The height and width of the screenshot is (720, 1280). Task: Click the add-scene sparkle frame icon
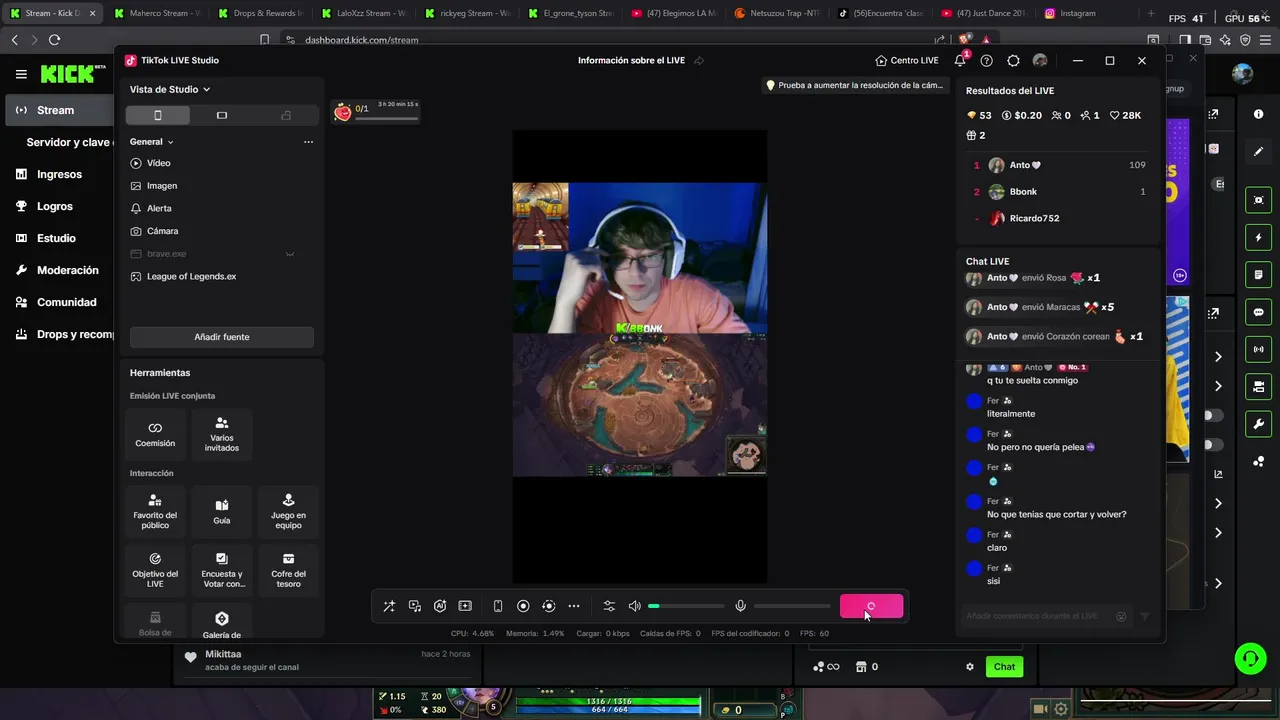coord(465,606)
